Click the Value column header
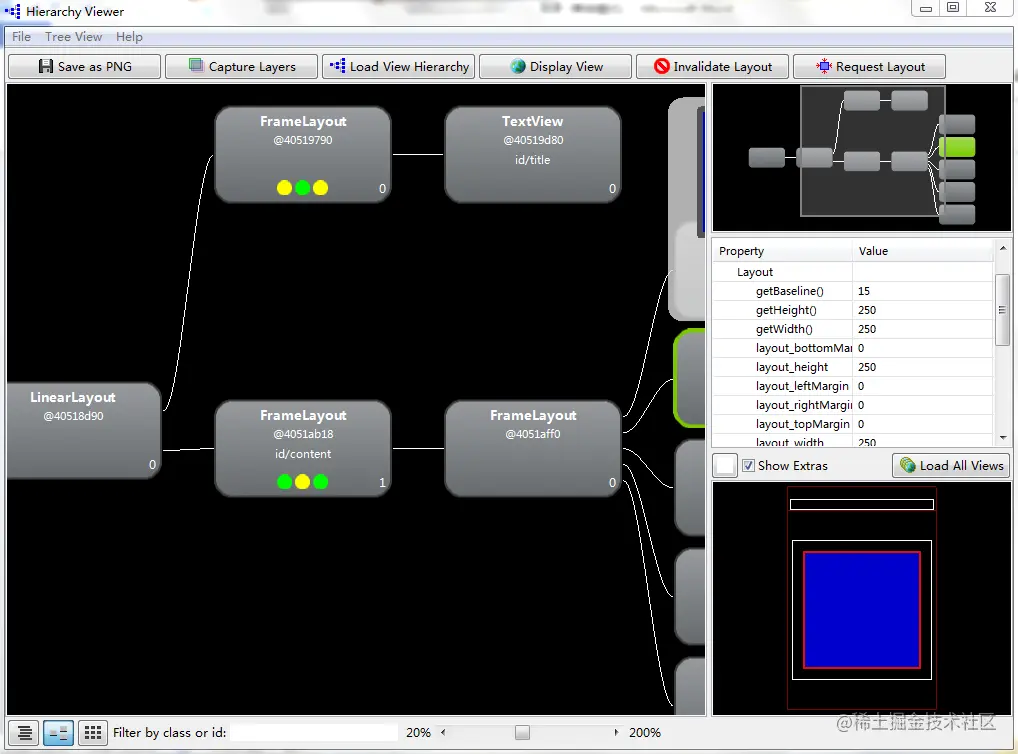Screen dimensions: 1018x754 point(923,251)
